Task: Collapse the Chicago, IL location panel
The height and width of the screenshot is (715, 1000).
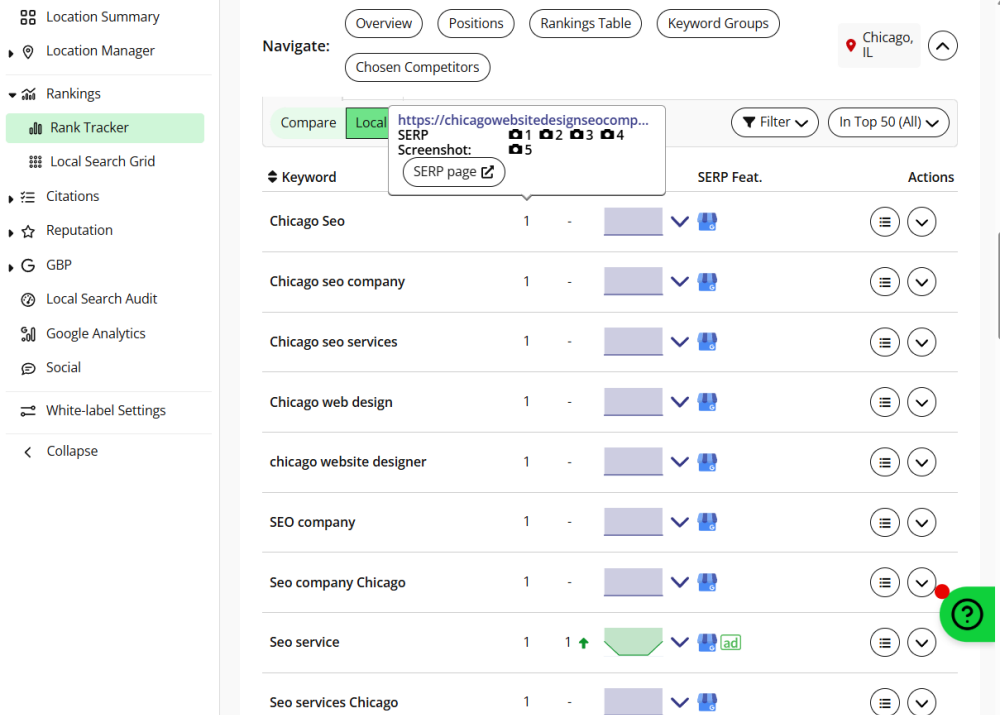Action: pyautogui.click(x=942, y=45)
